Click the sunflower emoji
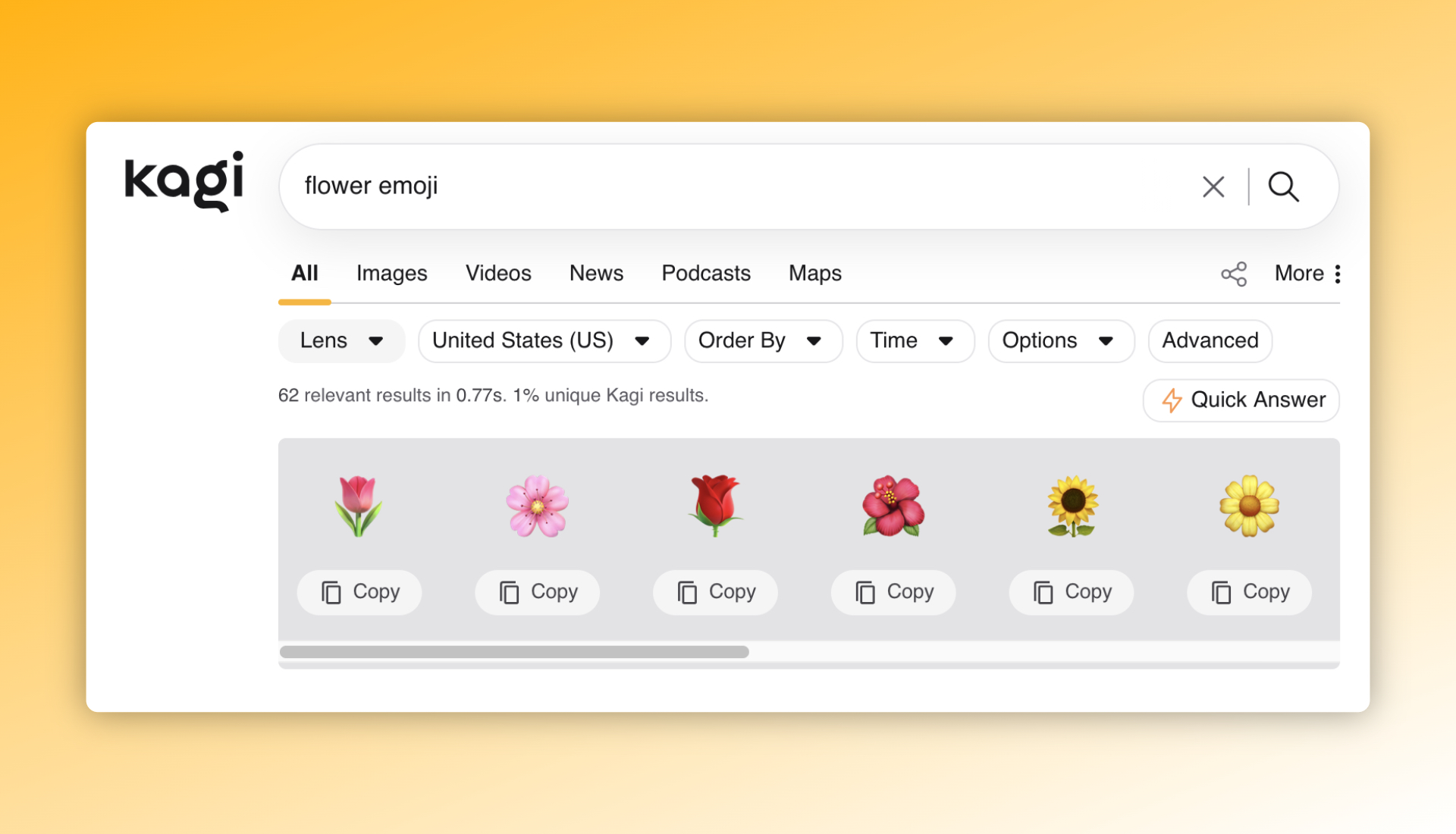Image resolution: width=1456 pixels, height=834 pixels. pos(1072,506)
